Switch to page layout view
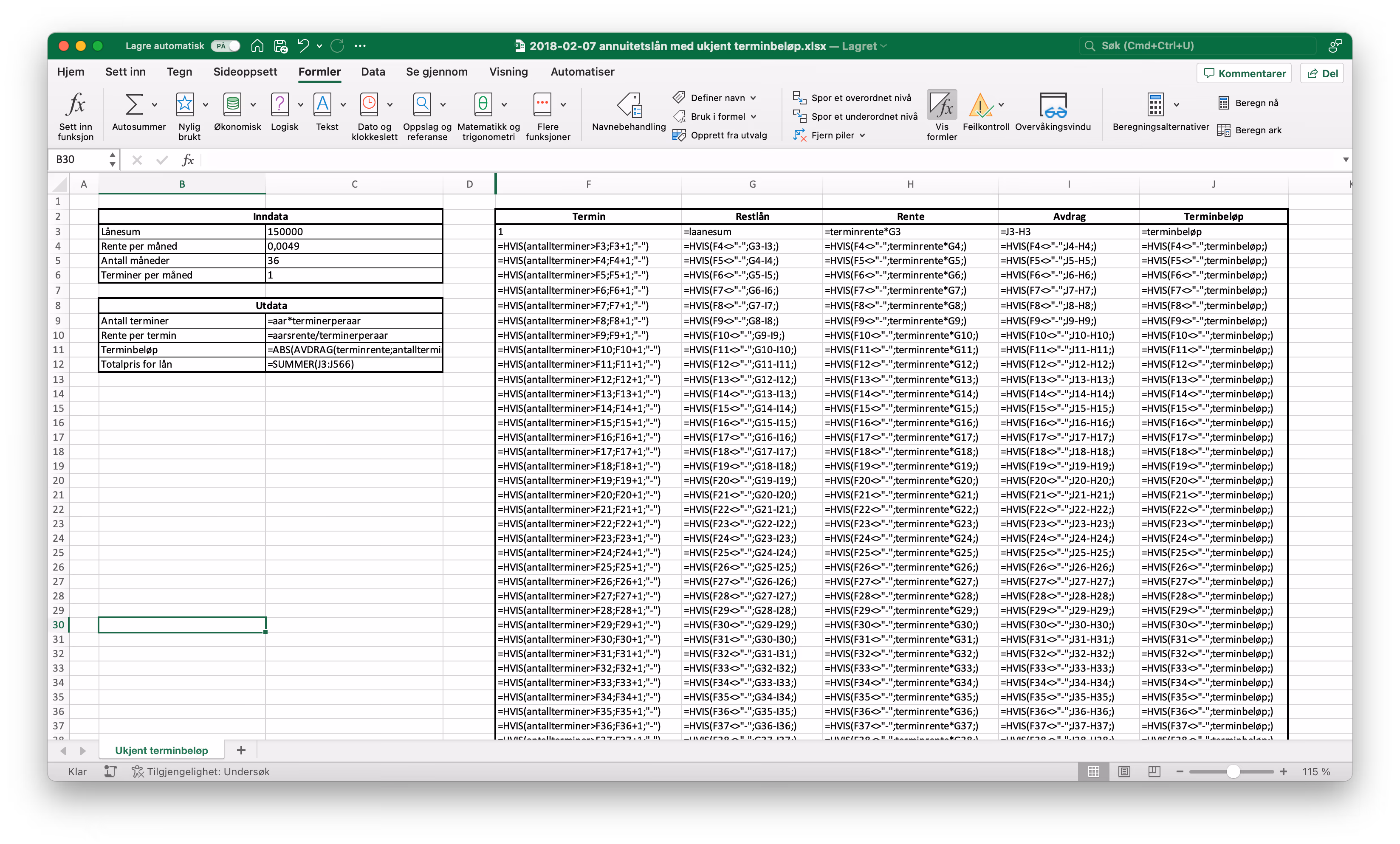 [1124, 771]
